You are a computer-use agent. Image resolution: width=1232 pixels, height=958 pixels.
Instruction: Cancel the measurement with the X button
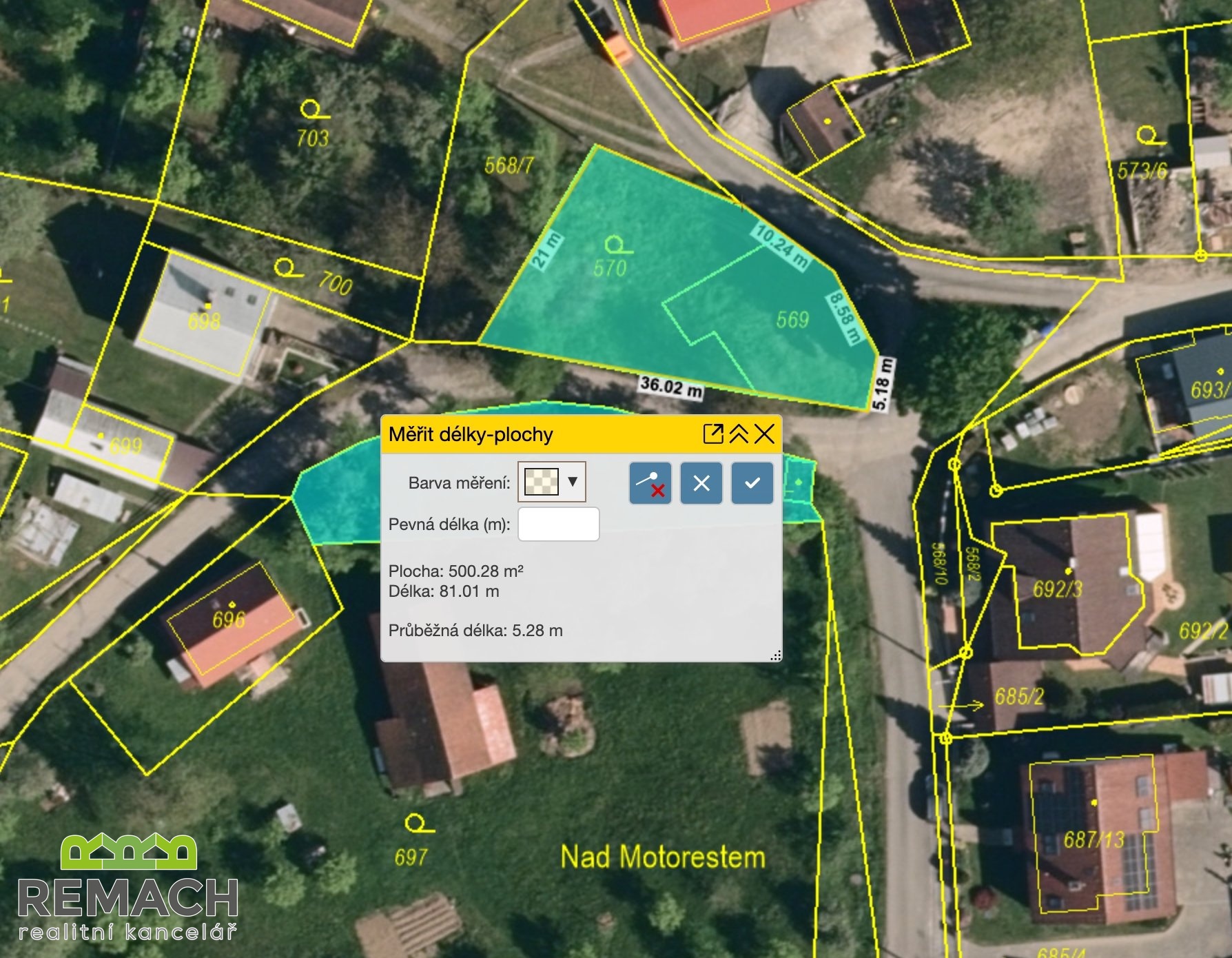tap(701, 483)
